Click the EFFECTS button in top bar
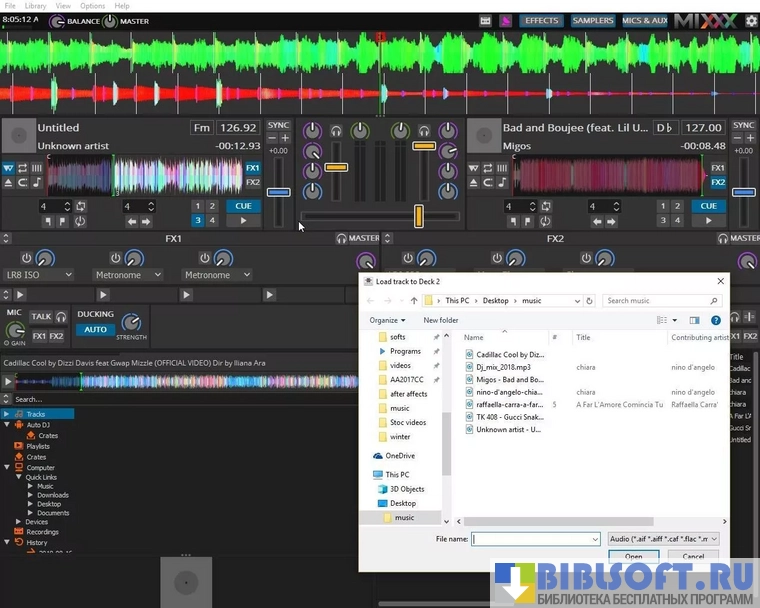This screenshot has height=608, width=760. click(542, 20)
